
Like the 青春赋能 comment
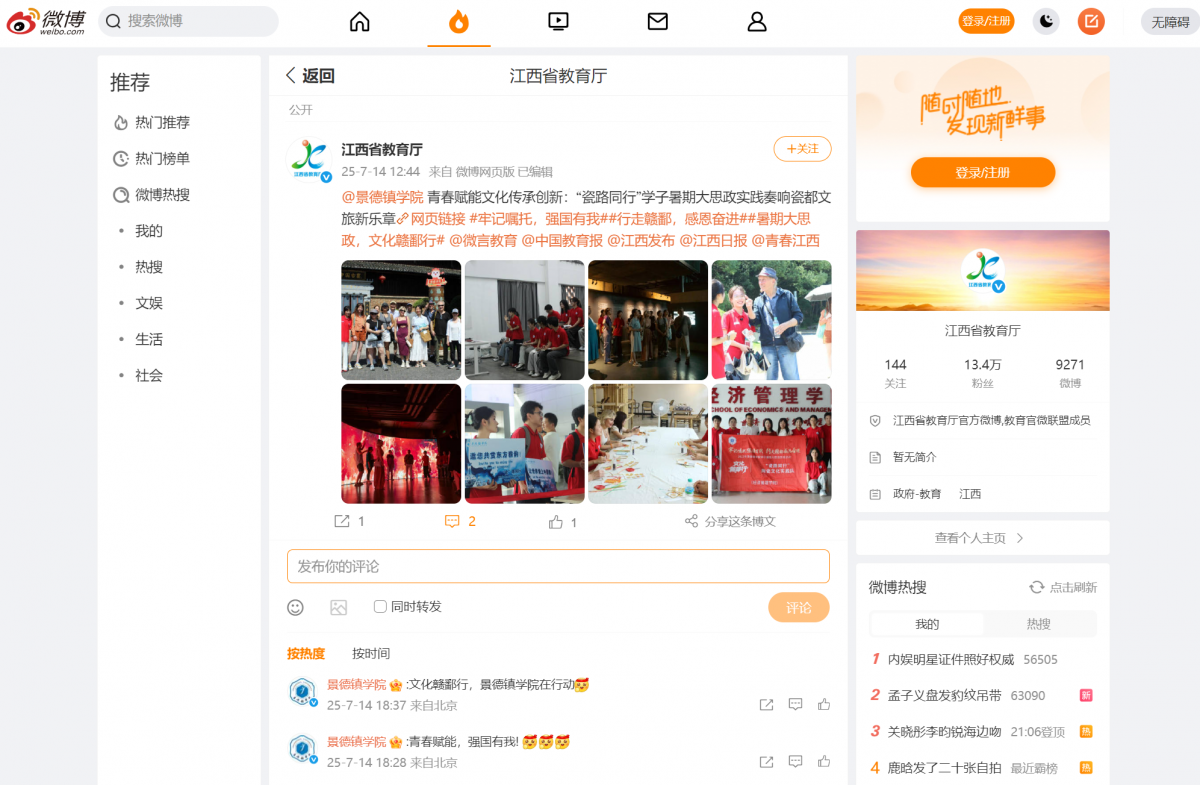click(824, 761)
